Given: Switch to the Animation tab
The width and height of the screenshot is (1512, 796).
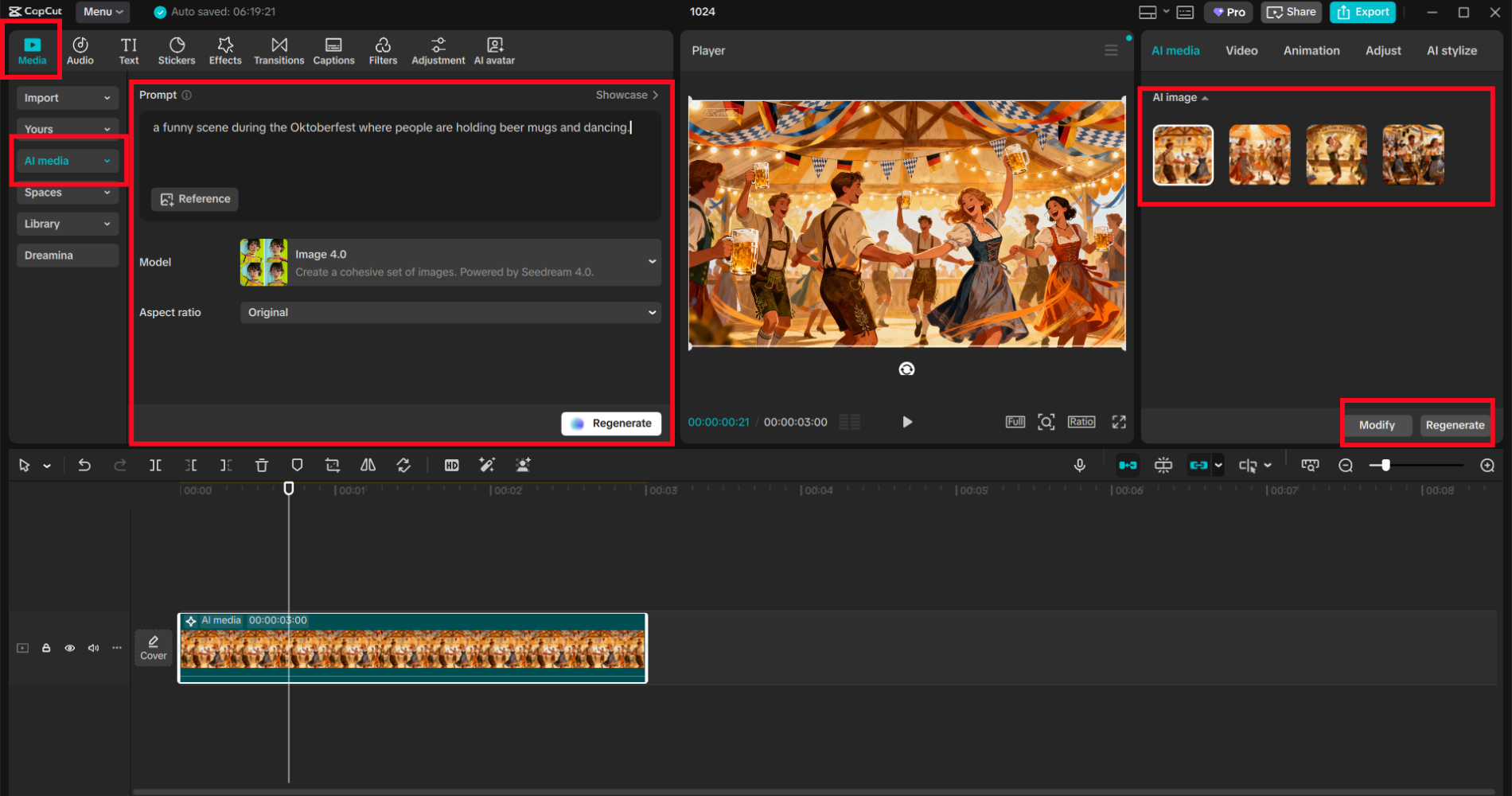Looking at the screenshot, I should click(1311, 50).
